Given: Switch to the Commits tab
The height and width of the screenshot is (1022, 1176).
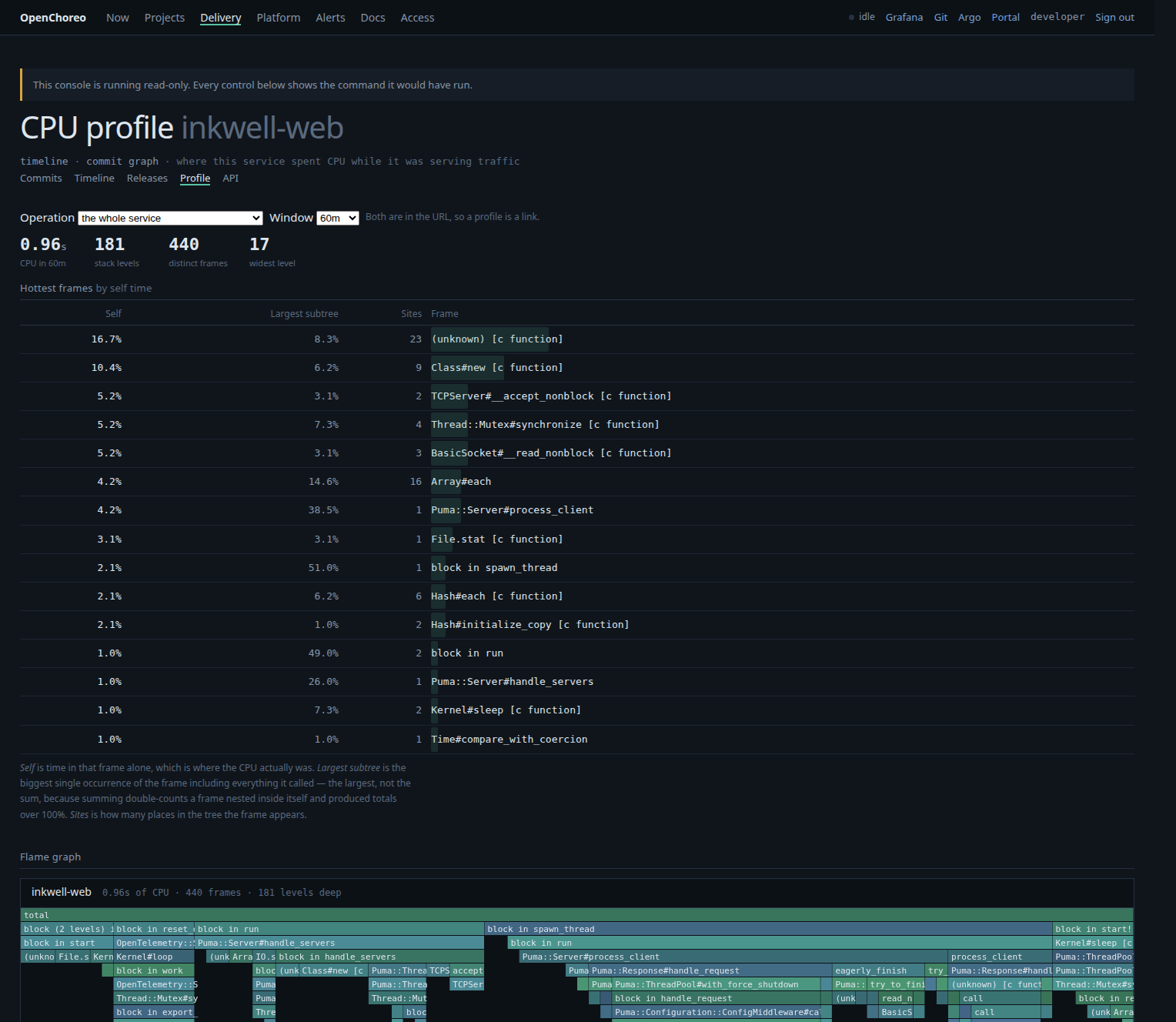Looking at the screenshot, I should tap(41, 178).
